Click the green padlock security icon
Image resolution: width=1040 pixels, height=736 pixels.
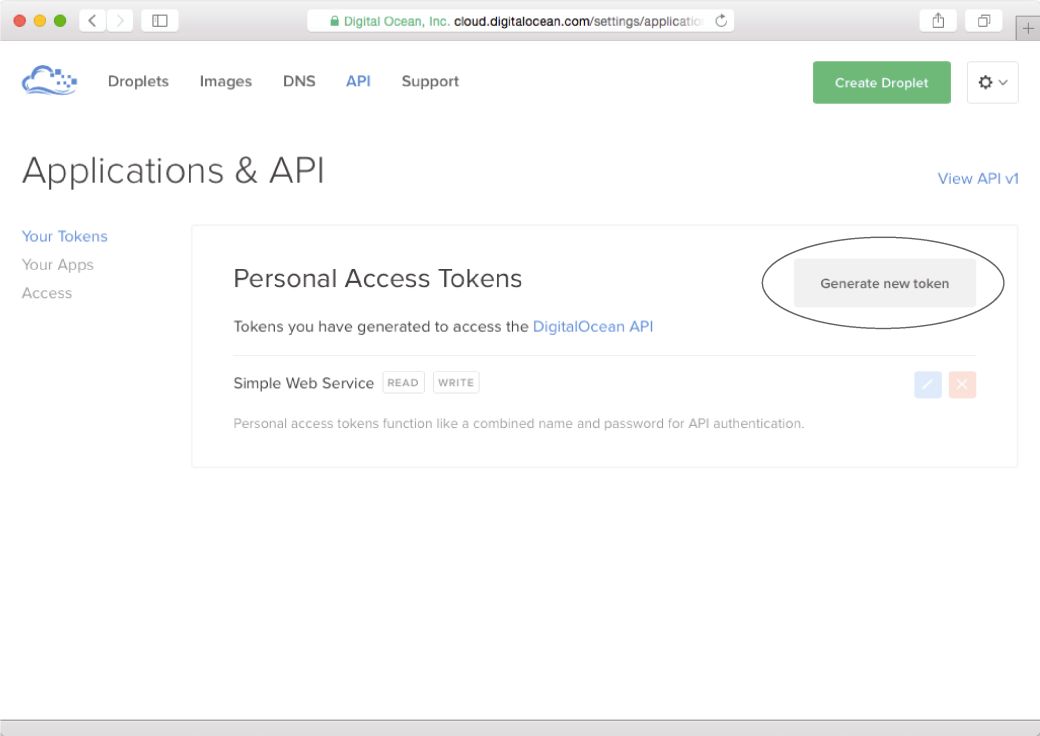click(x=334, y=21)
